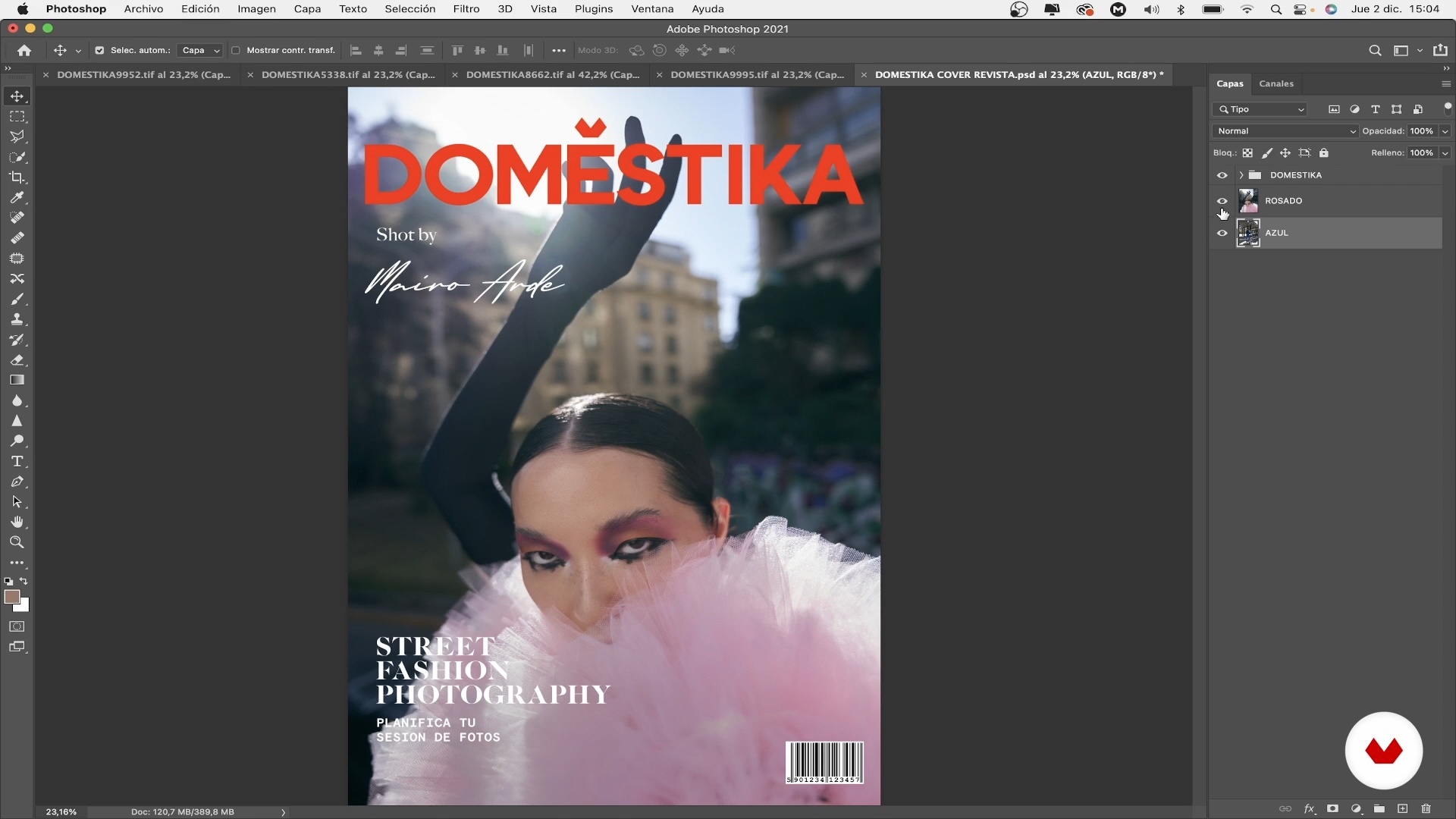The width and height of the screenshot is (1456, 819).
Task: Toggle lock transparent pixels
Action: (x=1247, y=153)
